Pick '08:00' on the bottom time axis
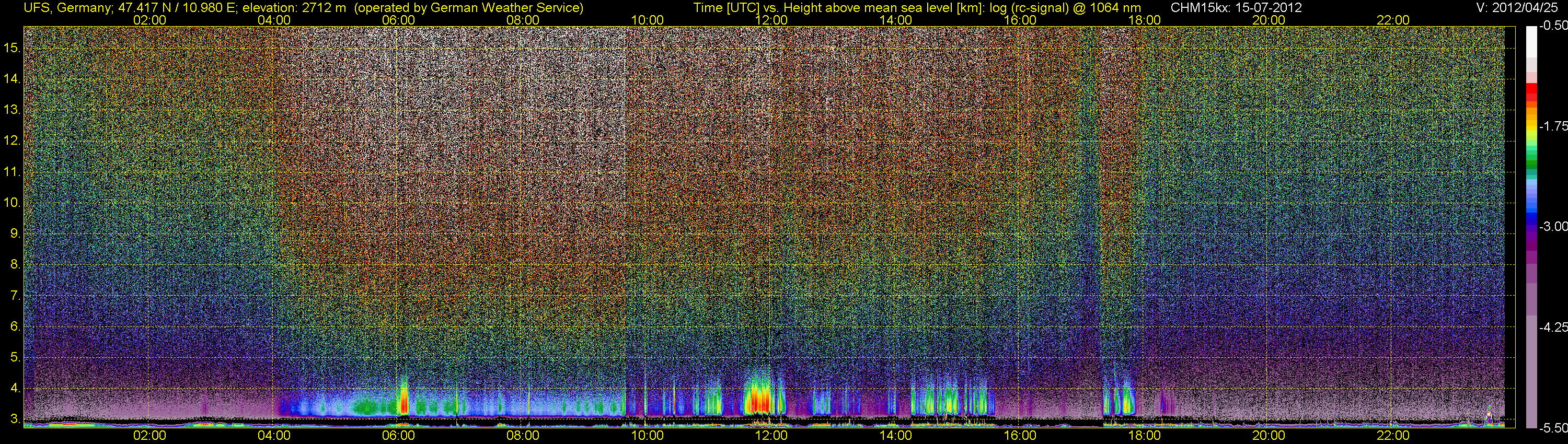Image resolution: width=1568 pixels, height=444 pixels. (523, 436)
